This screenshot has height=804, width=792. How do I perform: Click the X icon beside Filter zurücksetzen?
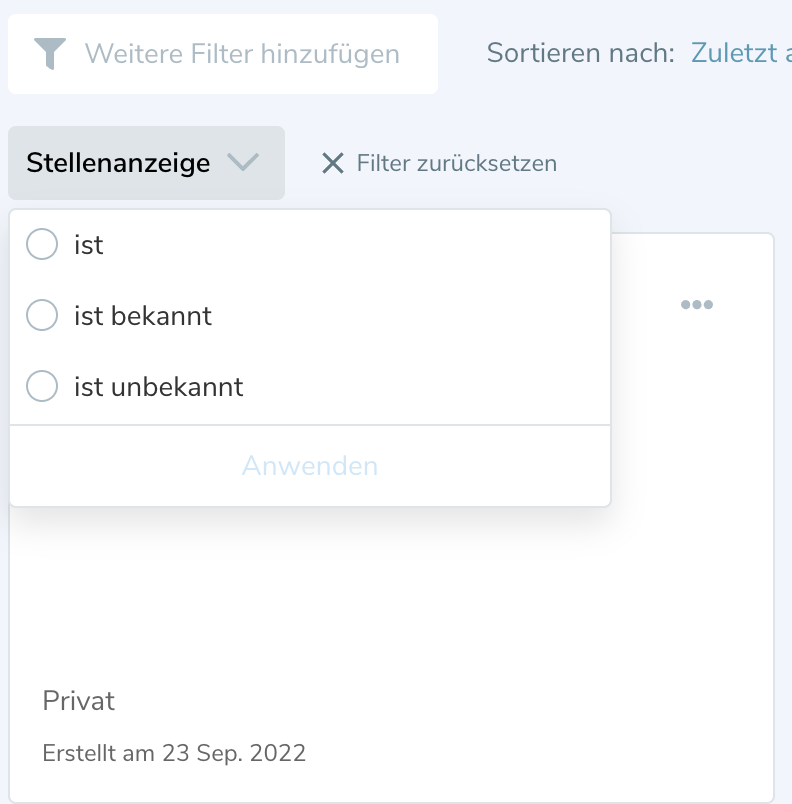(x=332, y=163)
